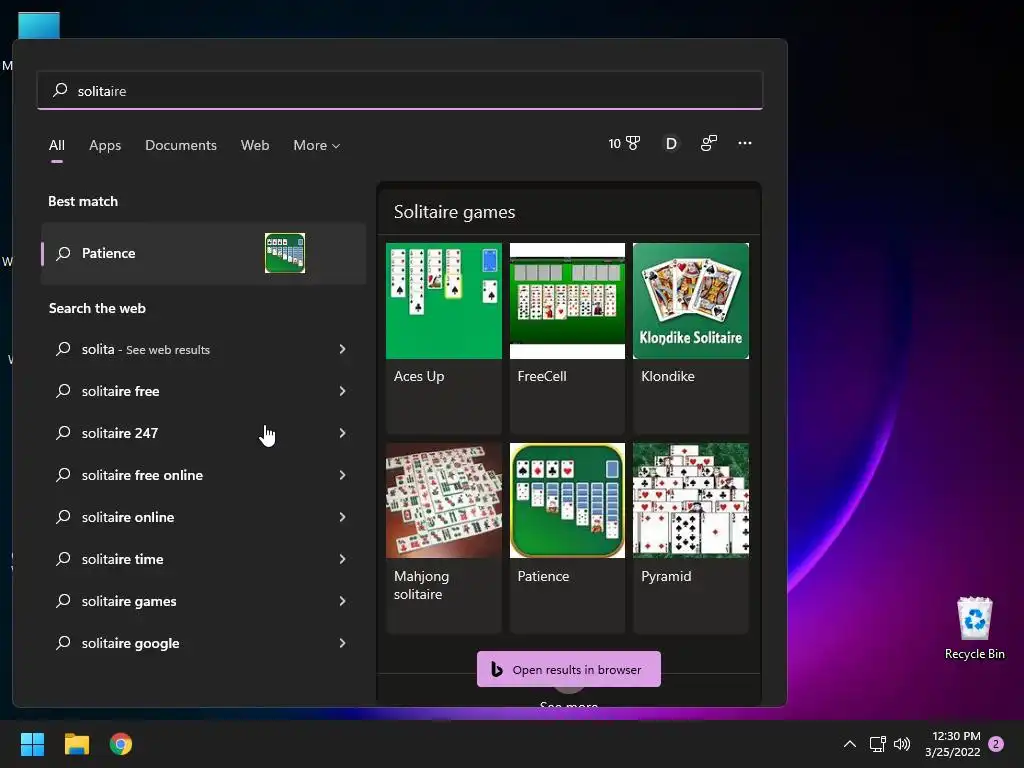Choose the solitaire free online suggestion

(x=203, y=475)
